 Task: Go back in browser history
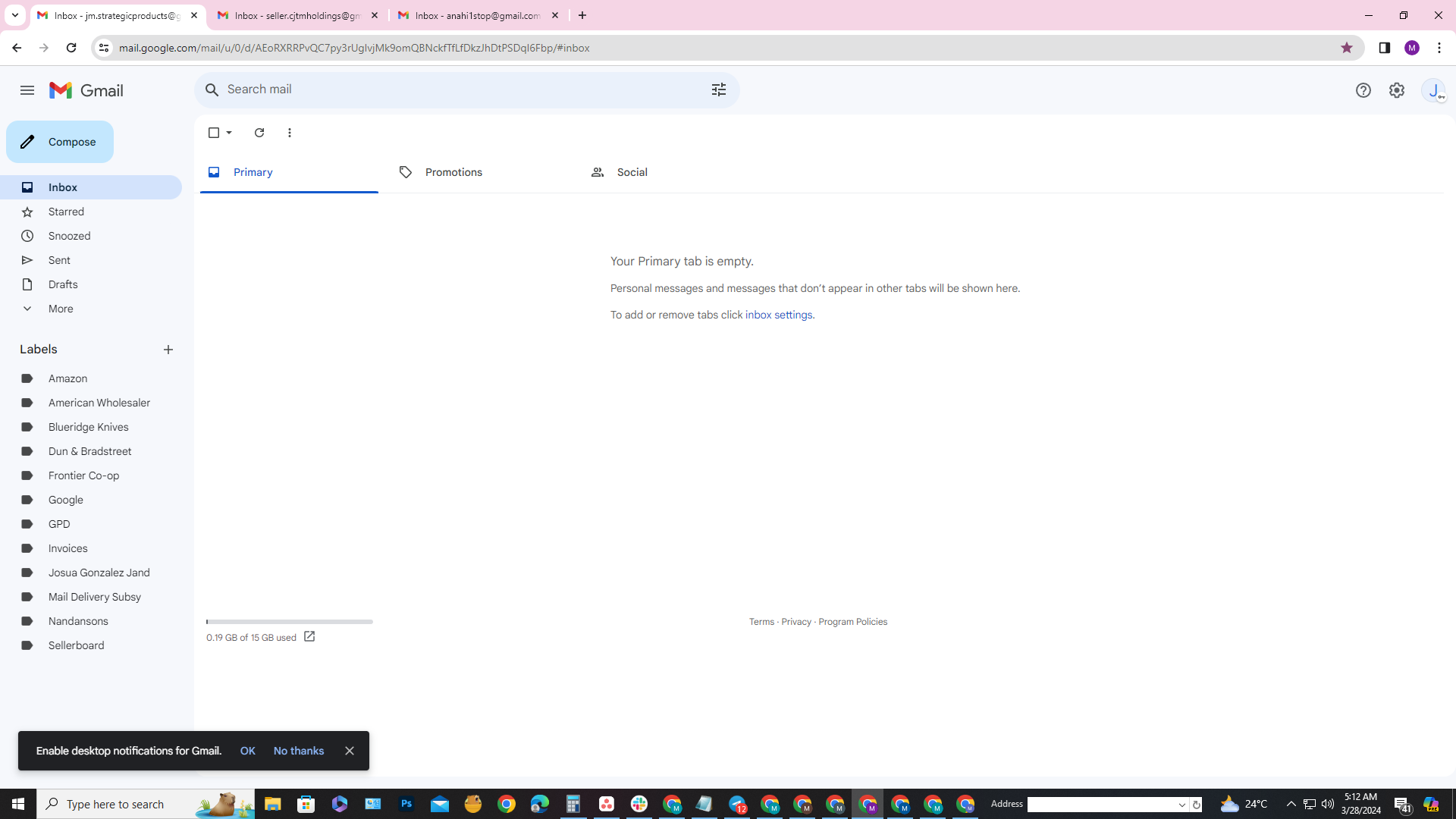(x=17, y=48)
